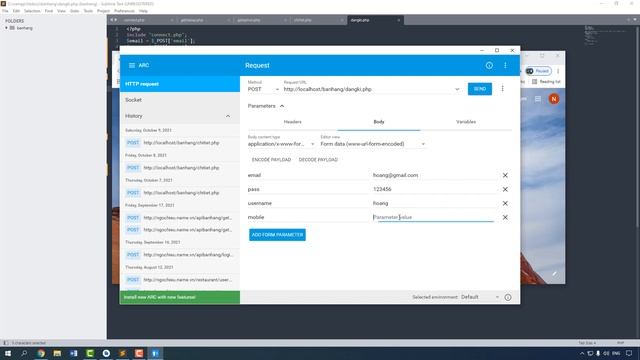
Task: Click Install new ARC with new features banner
Action: [x=180, y=297]
